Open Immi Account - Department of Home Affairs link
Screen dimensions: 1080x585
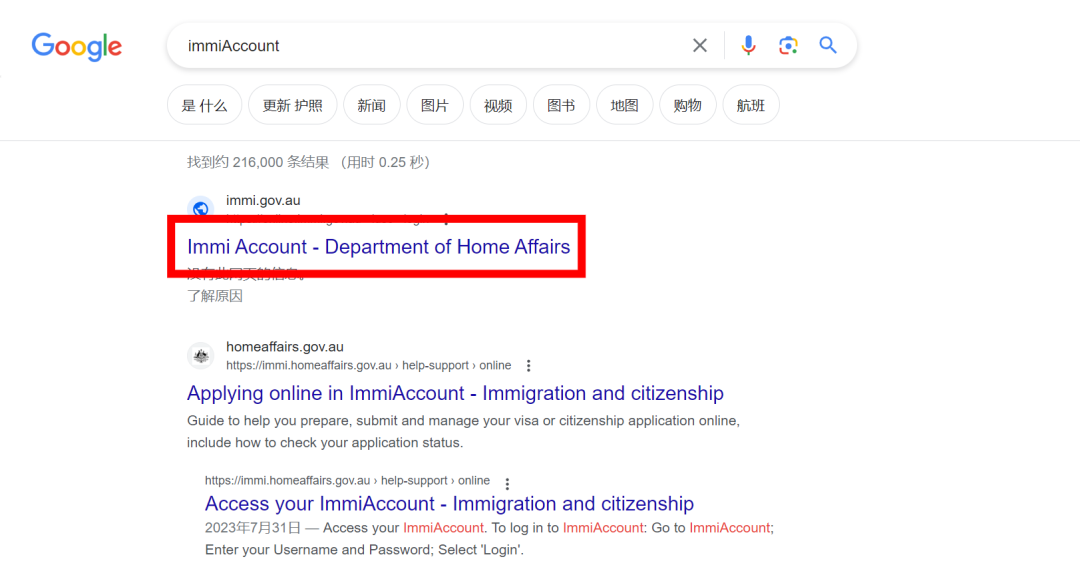pos(378,247)
